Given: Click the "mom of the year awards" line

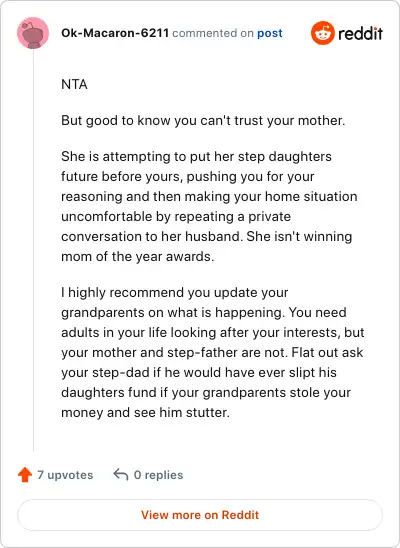Looking at the screenshot, I should pyautogui.click(x=138, y=257).
